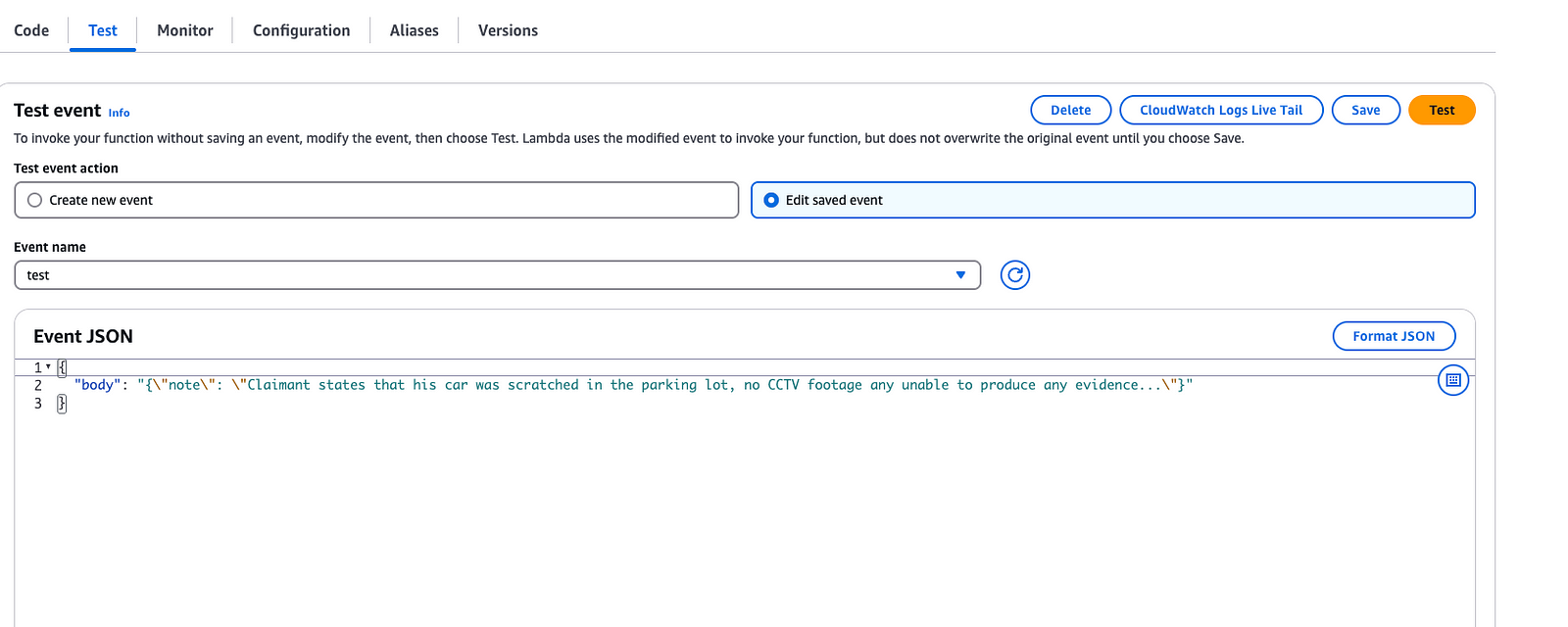
Task: Click the Event name label
Action: (50, 247)
